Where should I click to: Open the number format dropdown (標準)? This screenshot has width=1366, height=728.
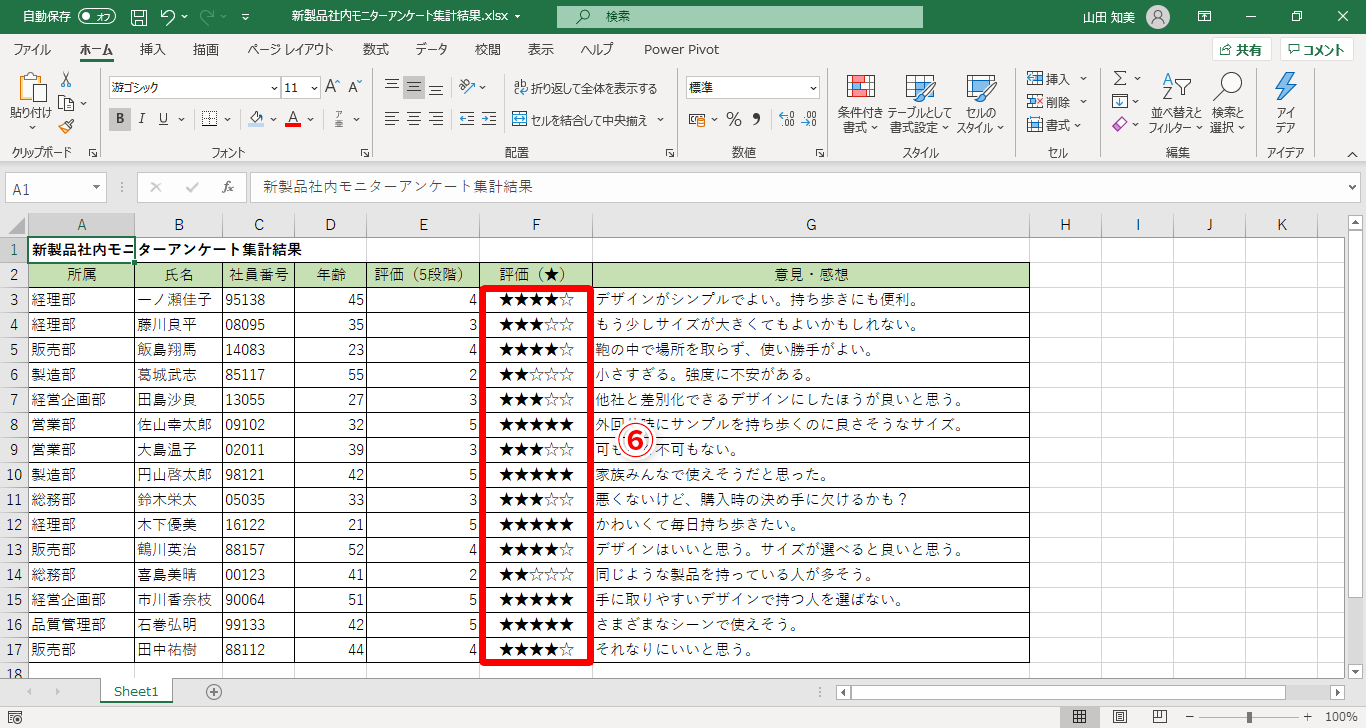[x=812, y=88]
